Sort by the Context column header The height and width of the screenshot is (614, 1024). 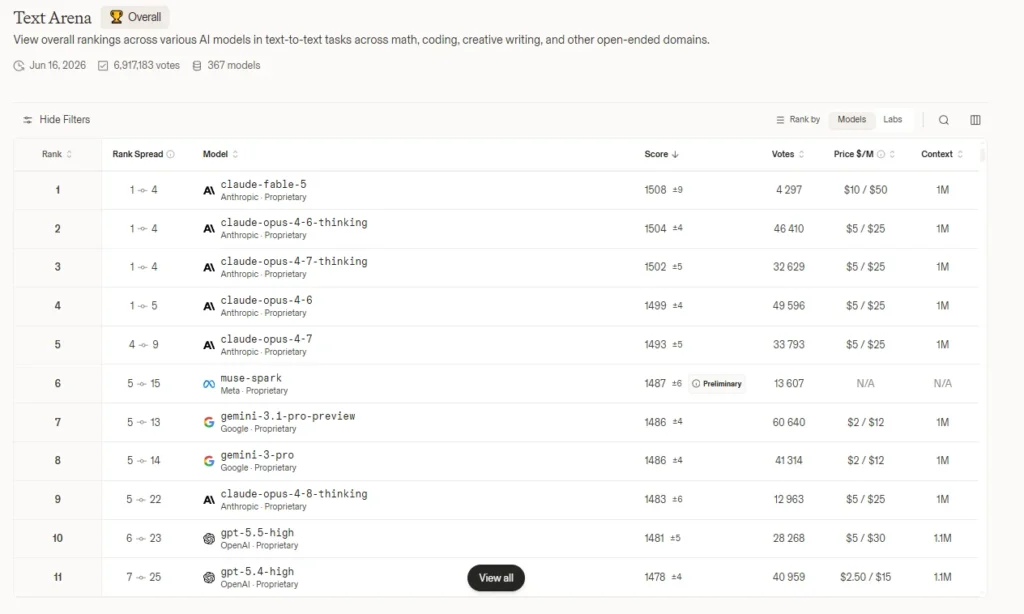pos(942,154)
